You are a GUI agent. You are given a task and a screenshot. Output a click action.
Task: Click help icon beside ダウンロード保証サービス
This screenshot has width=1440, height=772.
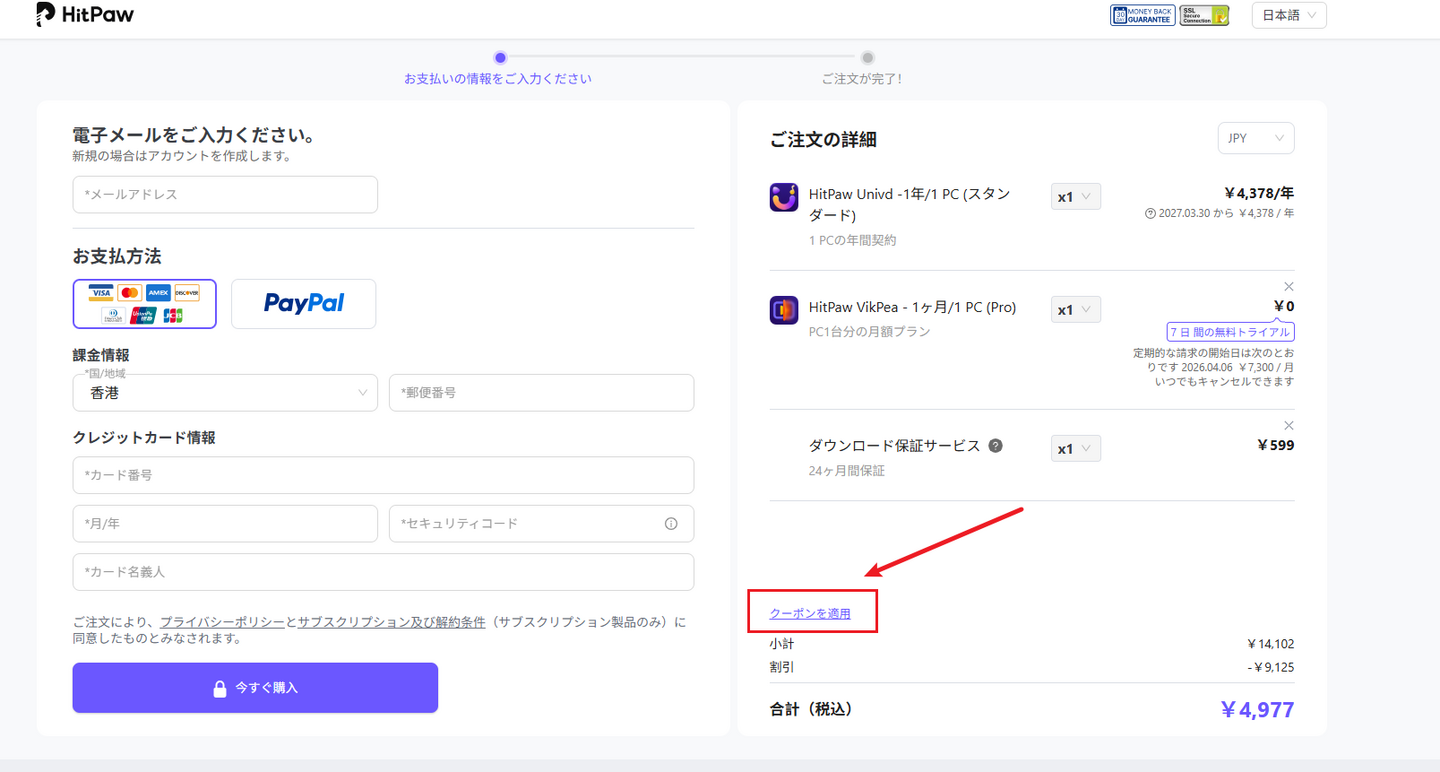click(x=995, y=446)
